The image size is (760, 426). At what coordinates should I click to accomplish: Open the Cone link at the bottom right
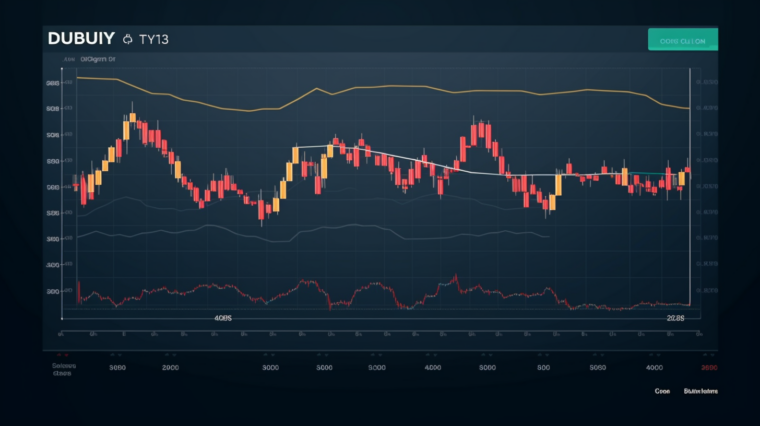[662, 392]
